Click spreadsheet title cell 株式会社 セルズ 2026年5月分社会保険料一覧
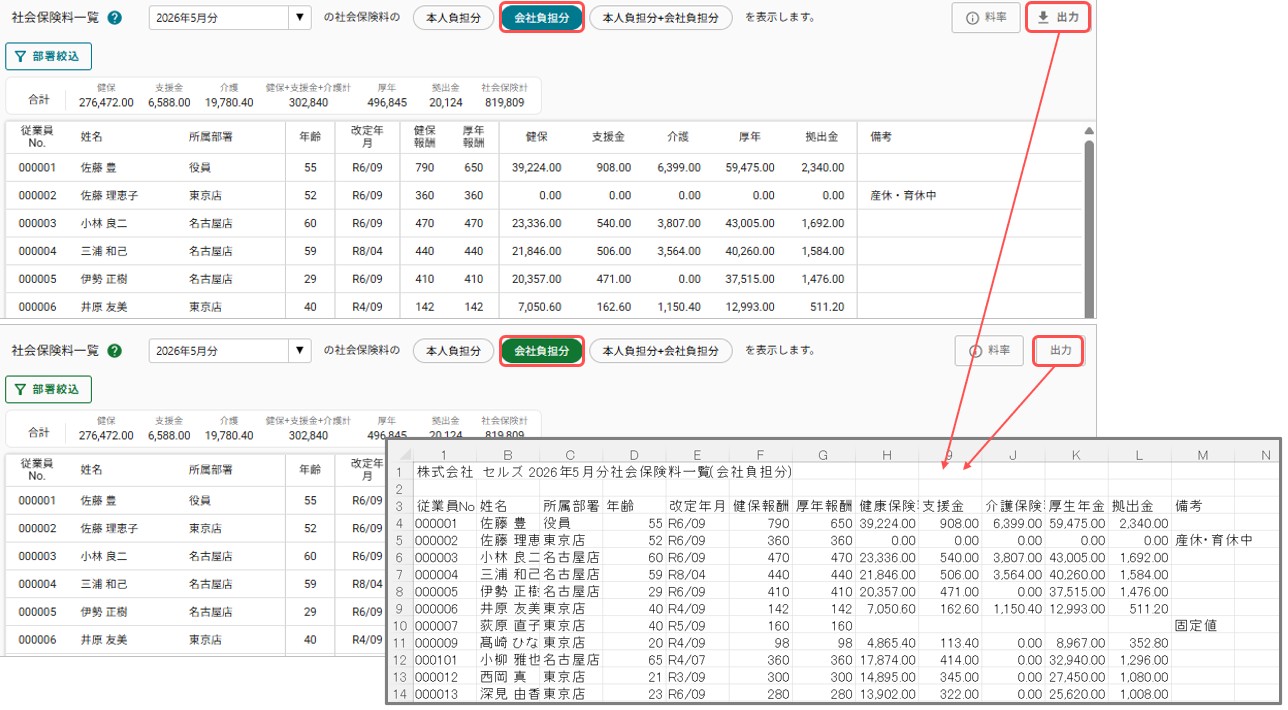 coord(605,471)
